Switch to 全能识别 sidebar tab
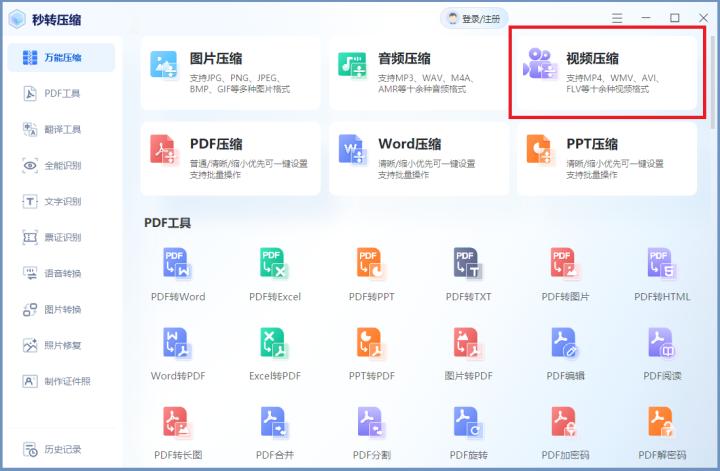 point(61,165)
